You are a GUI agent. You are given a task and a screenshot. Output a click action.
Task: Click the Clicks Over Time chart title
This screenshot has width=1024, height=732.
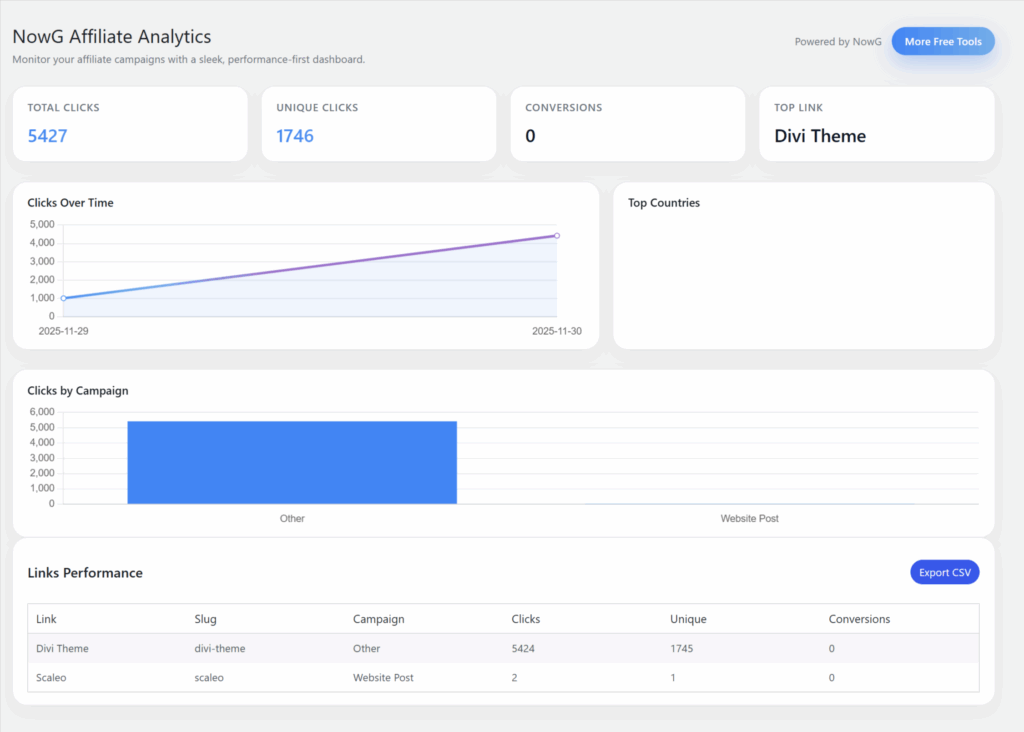click(70, 202)
